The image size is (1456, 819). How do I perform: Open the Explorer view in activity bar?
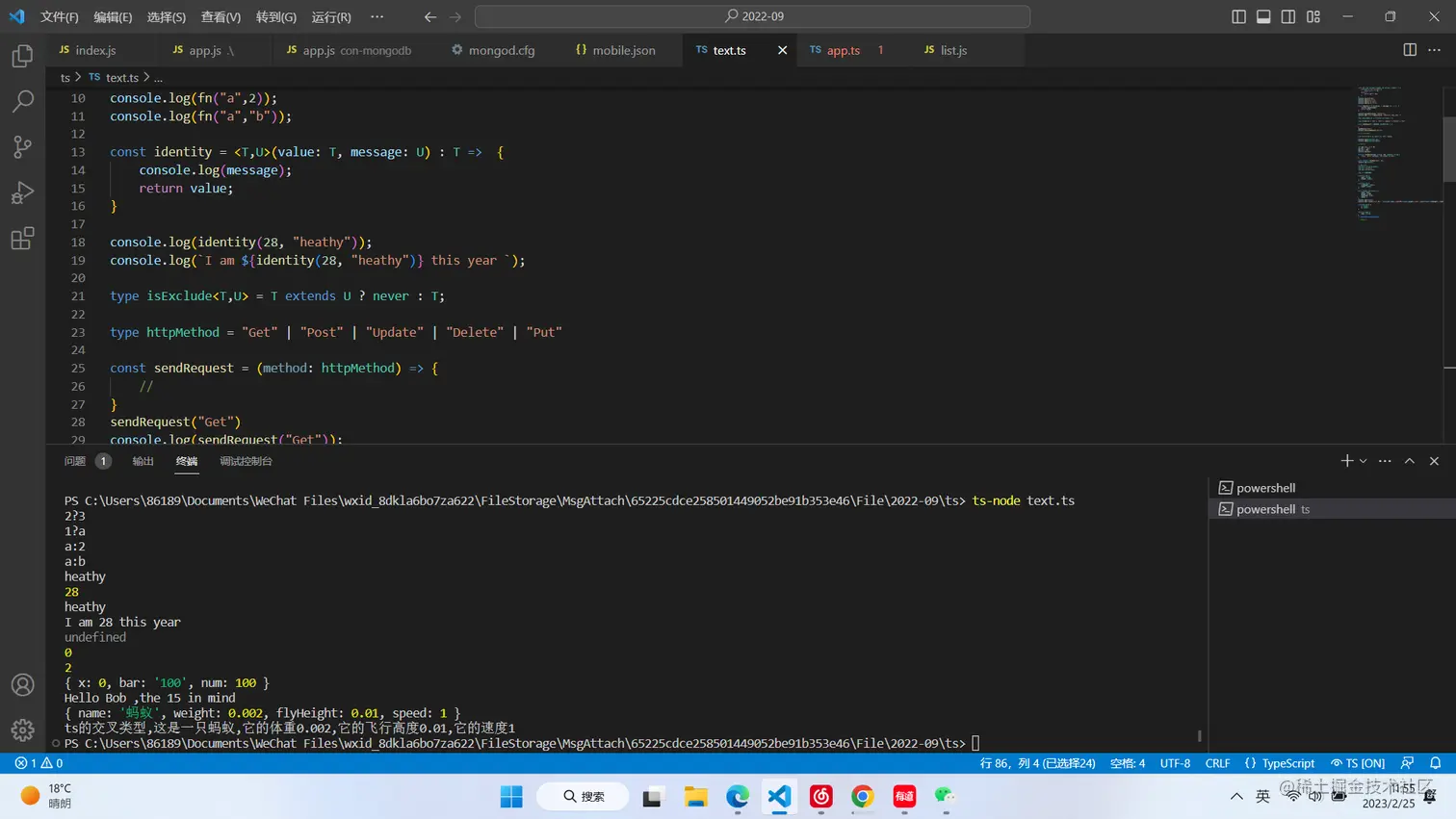pyautogui.click(x=22, y=56)
